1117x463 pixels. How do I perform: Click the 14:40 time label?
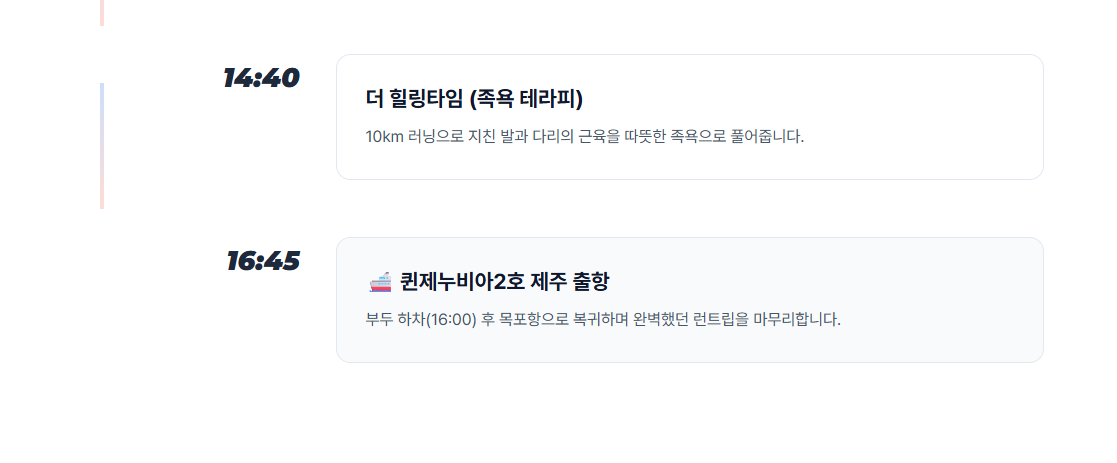point(261,78)
